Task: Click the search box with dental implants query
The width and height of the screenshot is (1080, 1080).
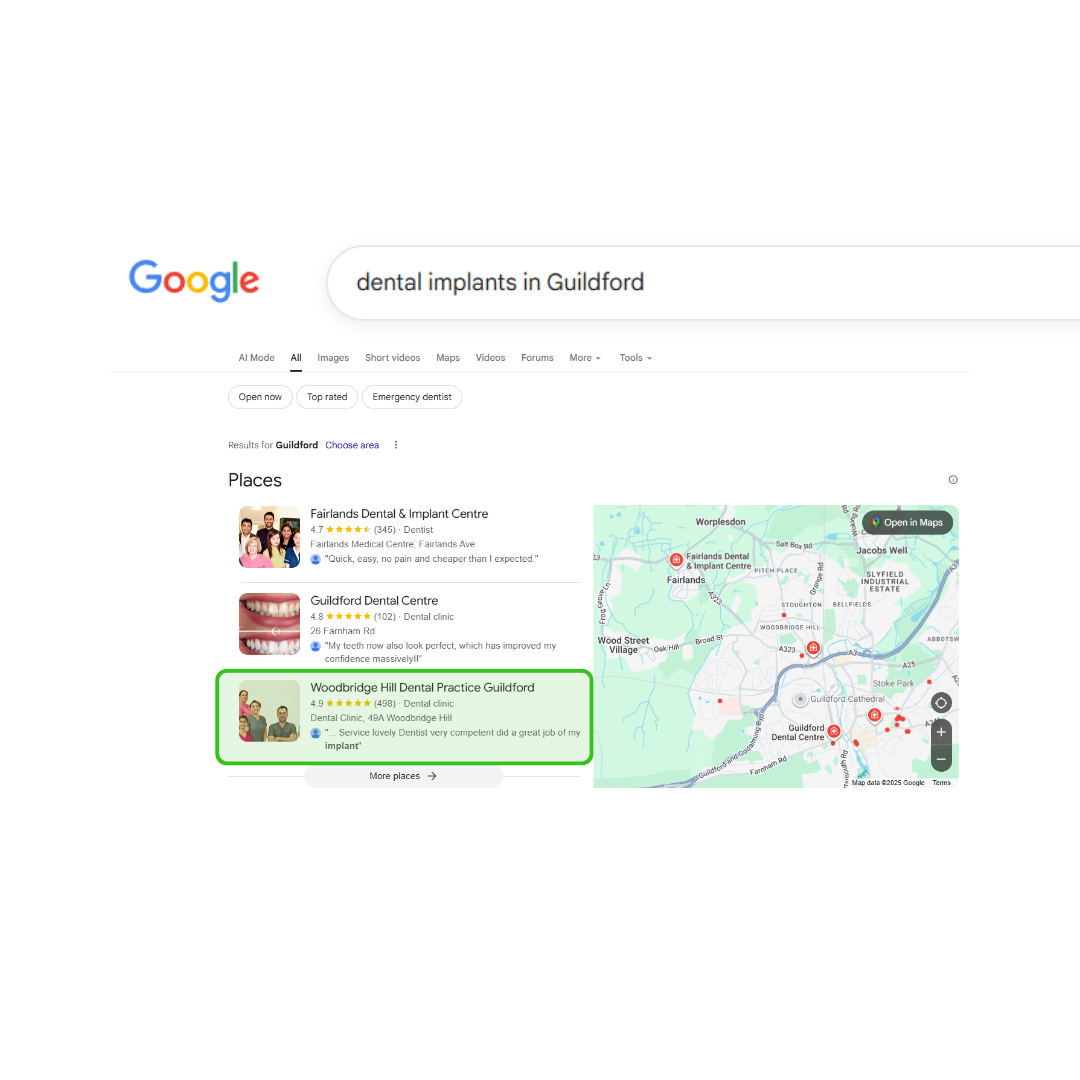Action: click(x=703, y=282)
